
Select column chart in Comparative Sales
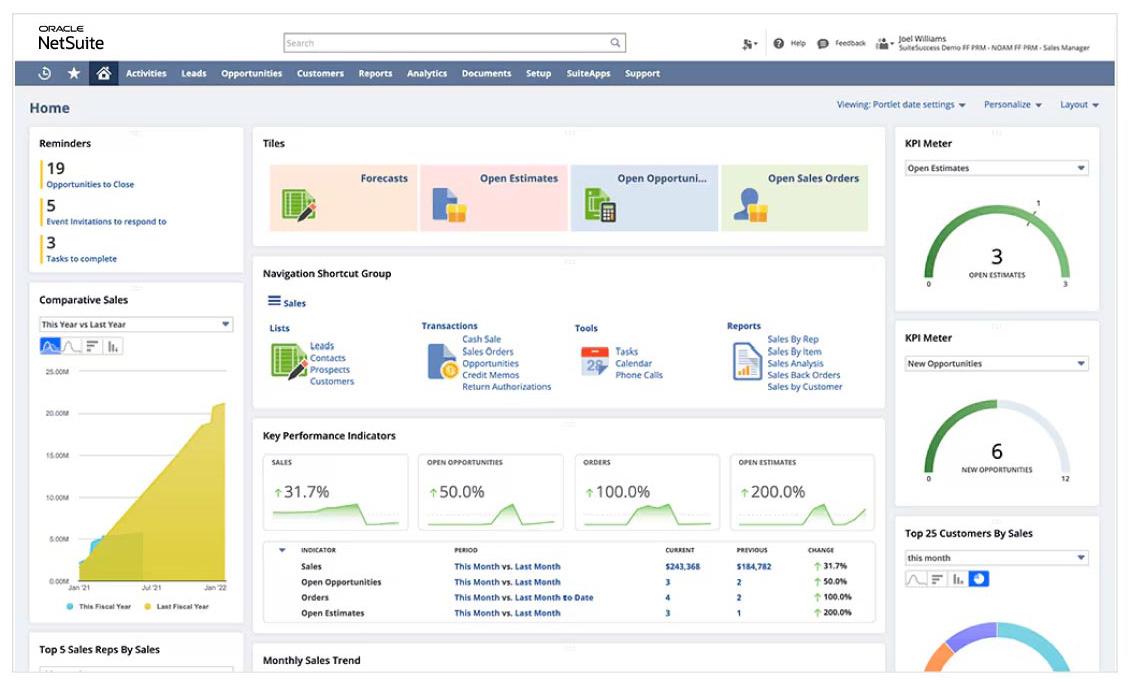coord(113,346)
